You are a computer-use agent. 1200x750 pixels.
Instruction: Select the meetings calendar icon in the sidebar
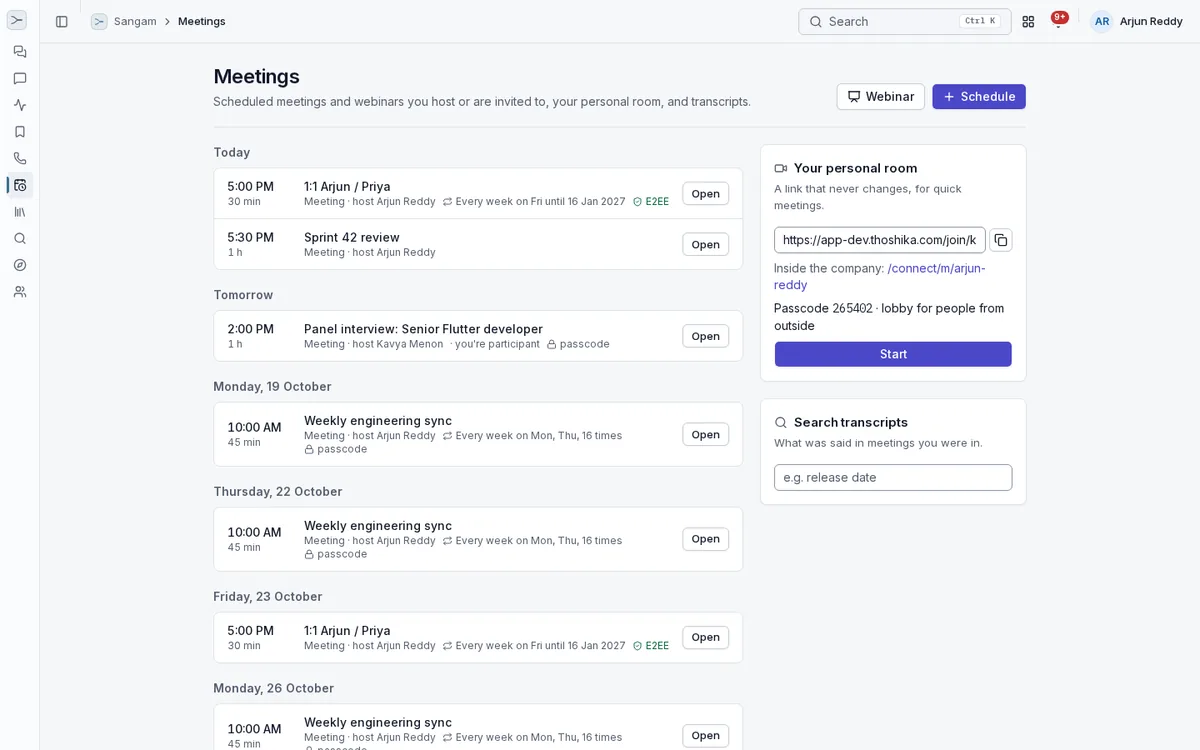[20, 185]
